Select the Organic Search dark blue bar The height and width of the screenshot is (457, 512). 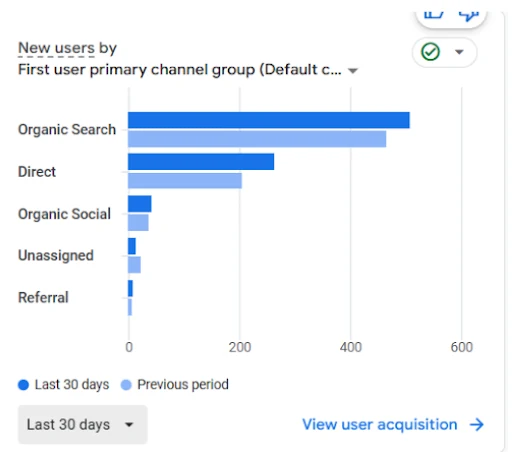pyautogui.click(x=269, y=120)
